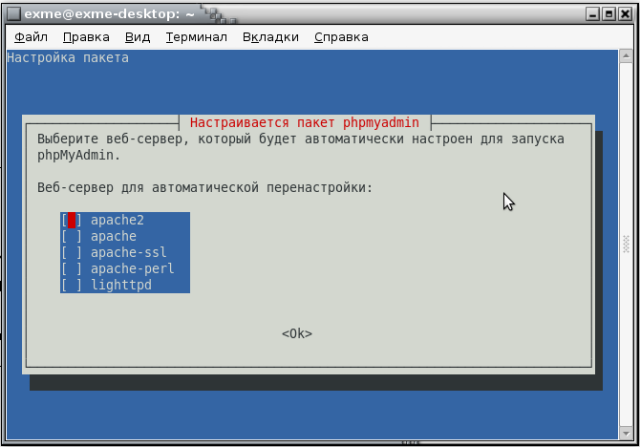Viewport: 640px width, 447px height.
Task: Click the 'Настройка пакета' header text
Action: pos(68,58)
